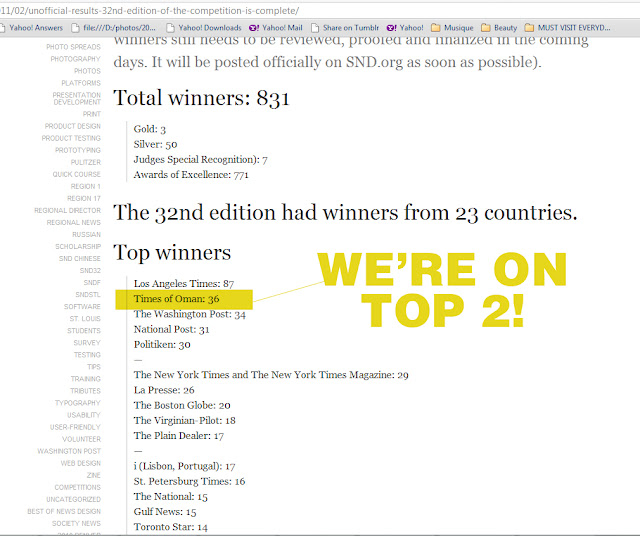Open the PROTOTYPING tag link
The height and width of the screenshot is (536, 640).
point(78,150)
